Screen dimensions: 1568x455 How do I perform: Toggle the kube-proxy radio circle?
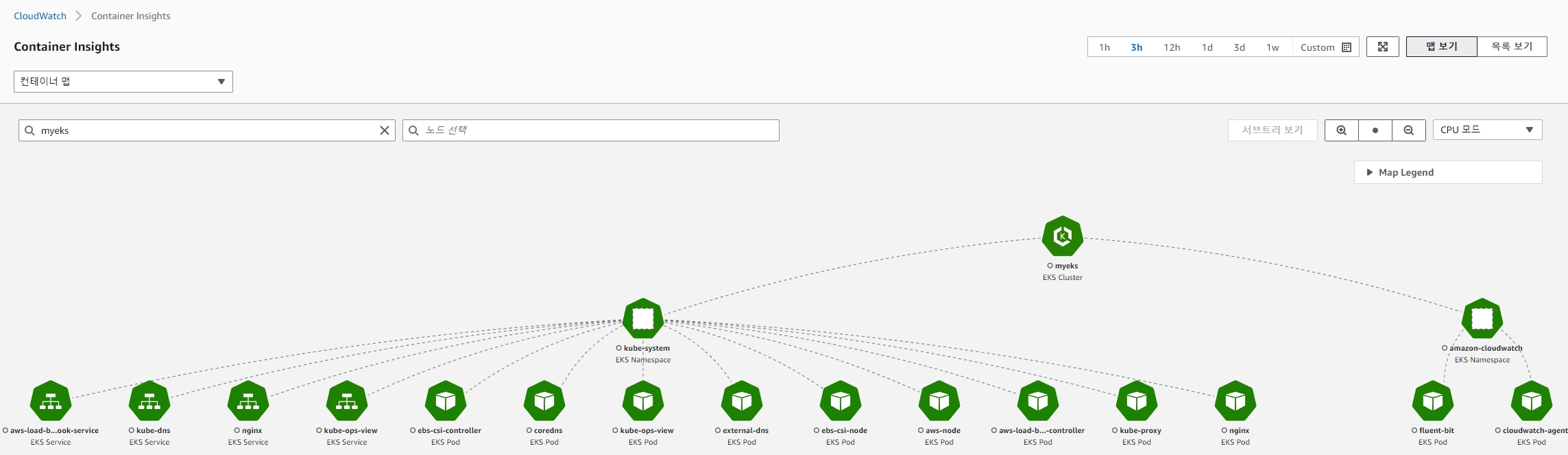pos(1115,430)
